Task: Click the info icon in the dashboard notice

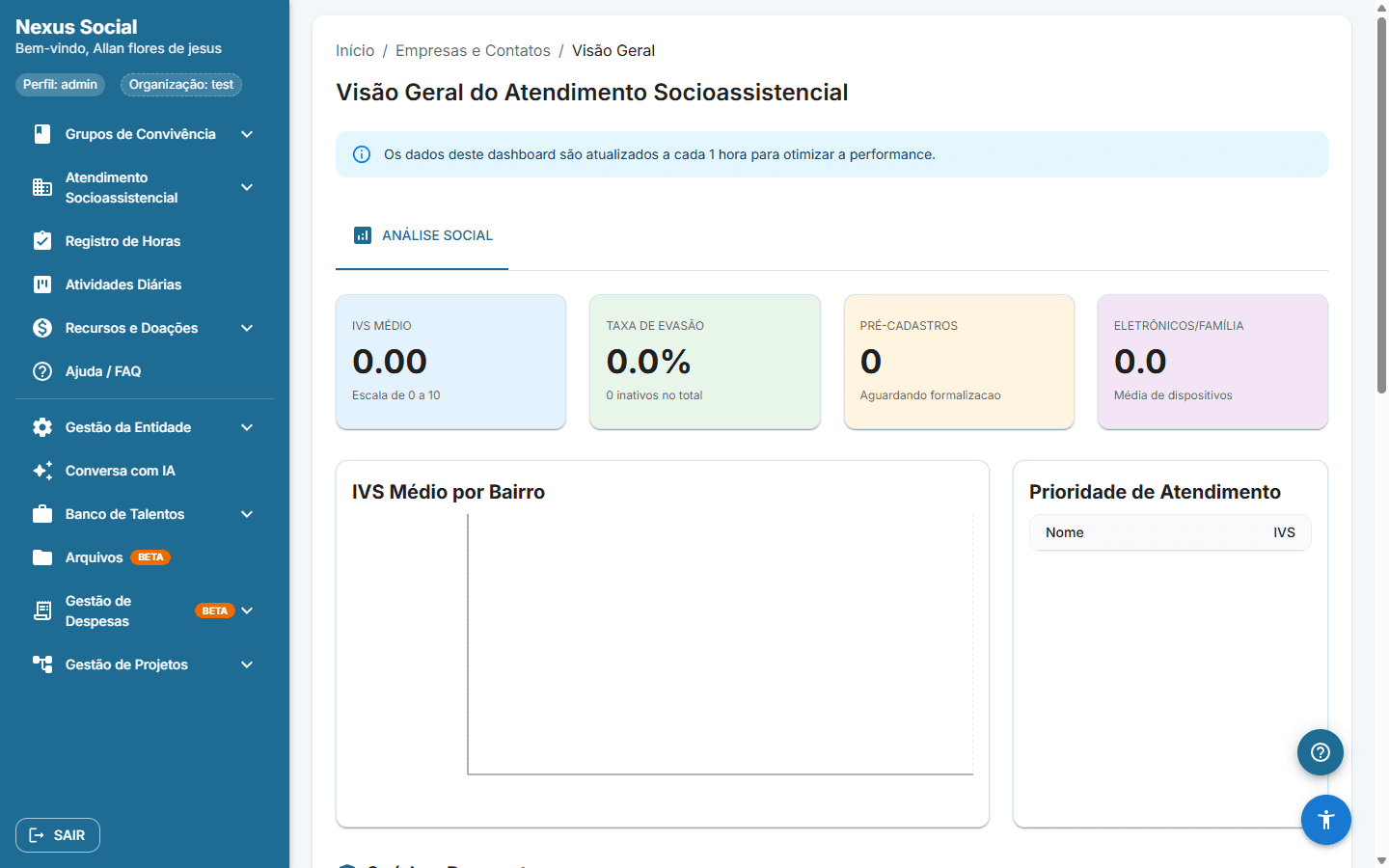Action: pos(362,154)
